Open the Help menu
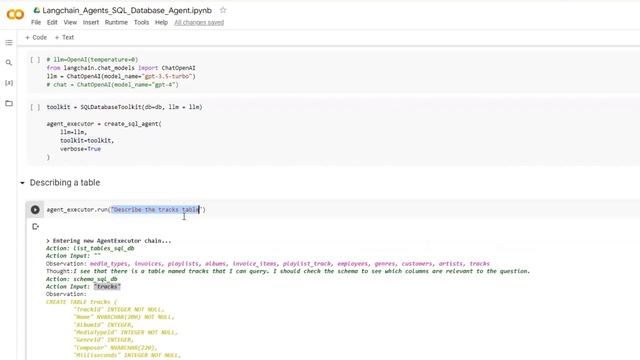The width and height of the screenshot is (640, 360). [161, 22]
